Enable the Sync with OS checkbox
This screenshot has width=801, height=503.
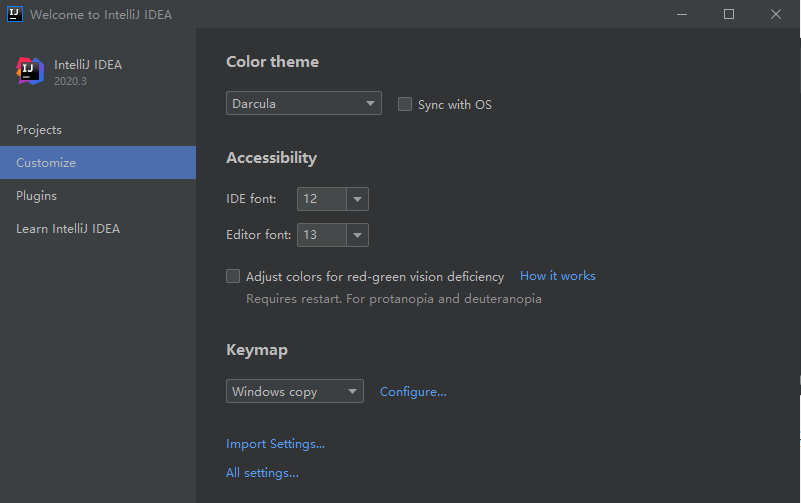click(405, 104)
